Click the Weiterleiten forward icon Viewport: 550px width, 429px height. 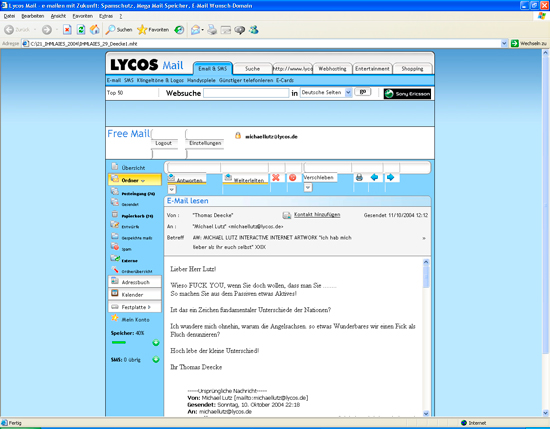[x=228, y=177]
